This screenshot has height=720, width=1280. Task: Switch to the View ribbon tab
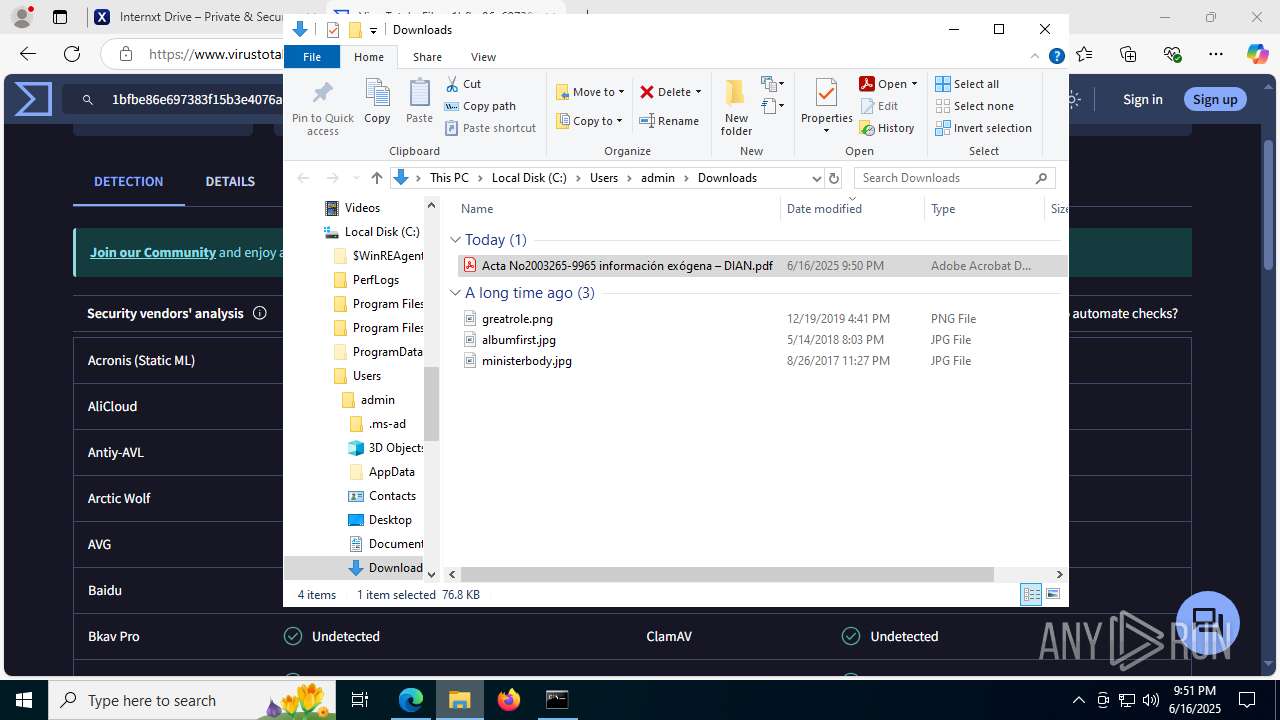[483, 57]
